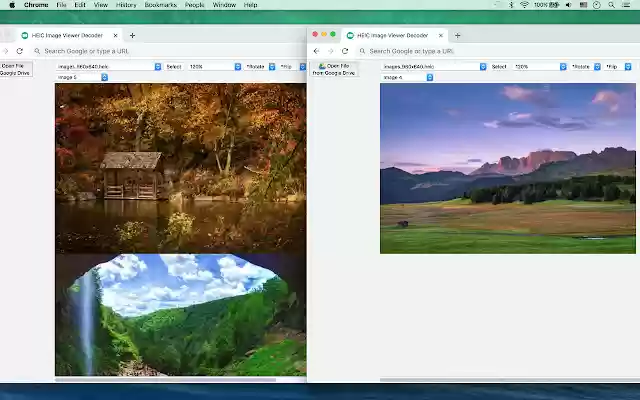640x400 pixels.
Task: Open the Edit menu
Action: (80, 5)
